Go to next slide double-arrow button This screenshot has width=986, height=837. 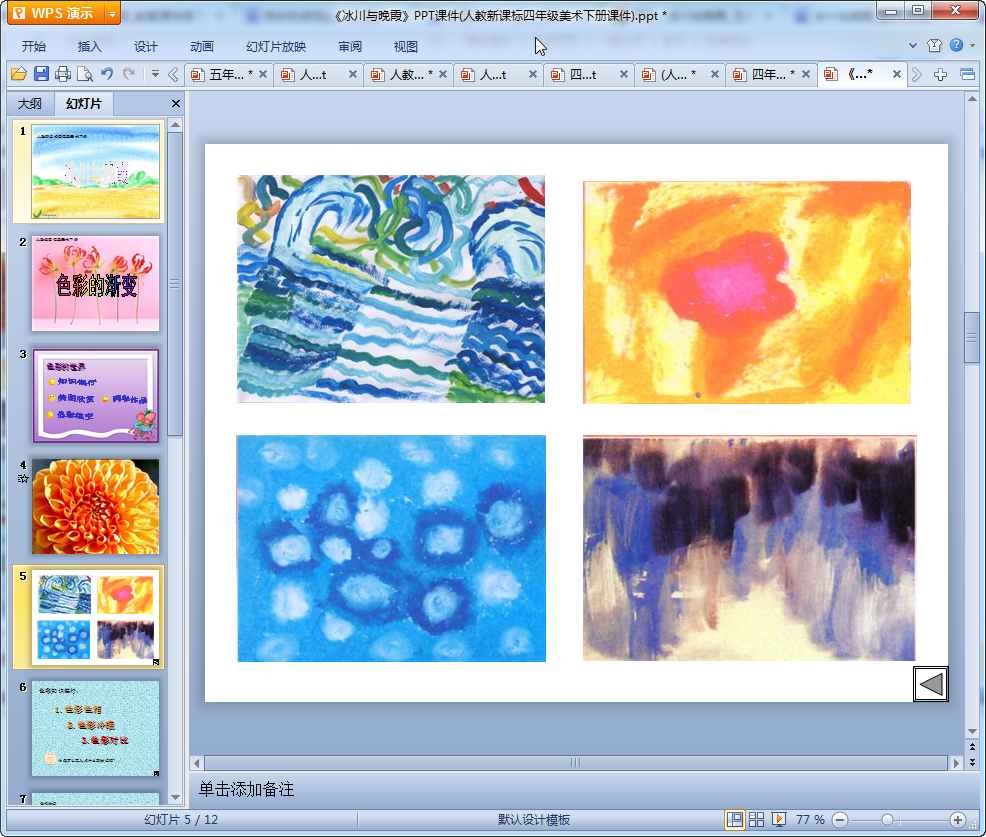click(972, 762)
